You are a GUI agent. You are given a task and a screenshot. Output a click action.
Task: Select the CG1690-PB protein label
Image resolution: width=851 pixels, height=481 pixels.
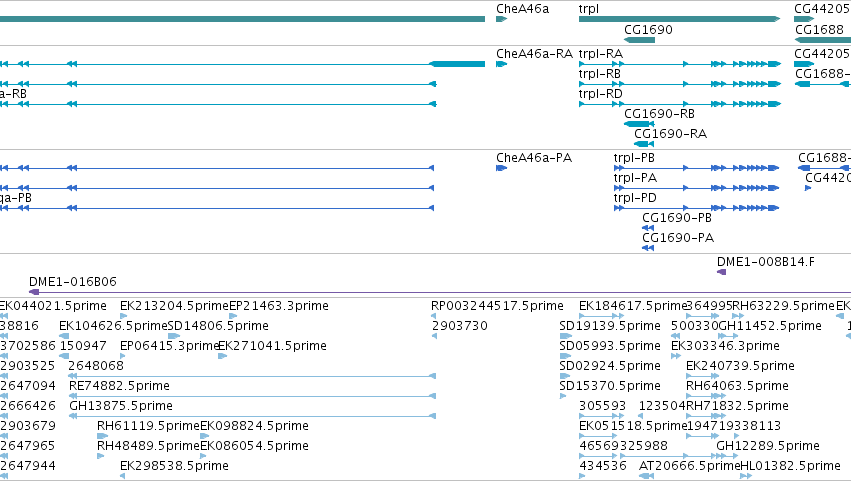(x=677, y=218)
